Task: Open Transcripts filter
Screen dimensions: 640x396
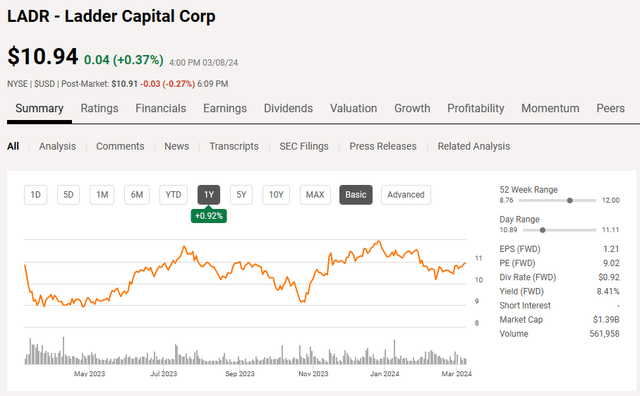Action: (234, 146)
